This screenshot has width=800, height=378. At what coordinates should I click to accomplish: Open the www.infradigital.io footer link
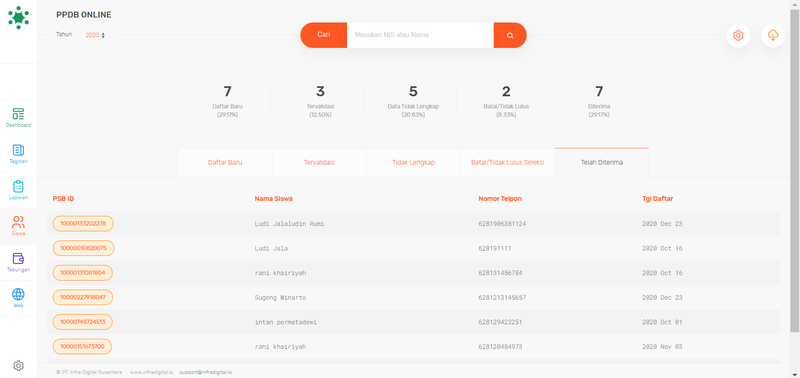[x=152, y=372]
